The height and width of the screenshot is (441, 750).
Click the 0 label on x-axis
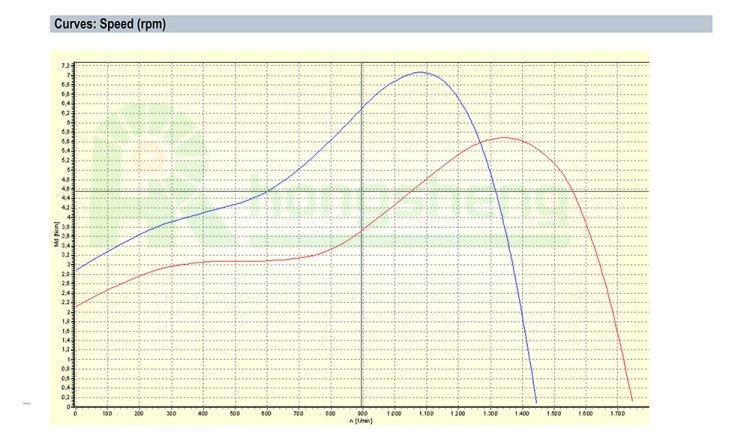click(x=76, y=413)
